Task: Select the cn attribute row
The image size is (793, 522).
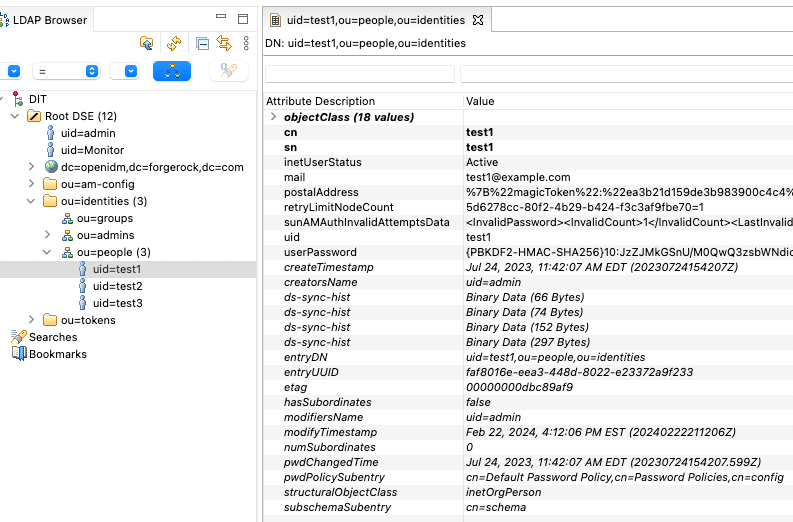Action: [x=528, y=133]
